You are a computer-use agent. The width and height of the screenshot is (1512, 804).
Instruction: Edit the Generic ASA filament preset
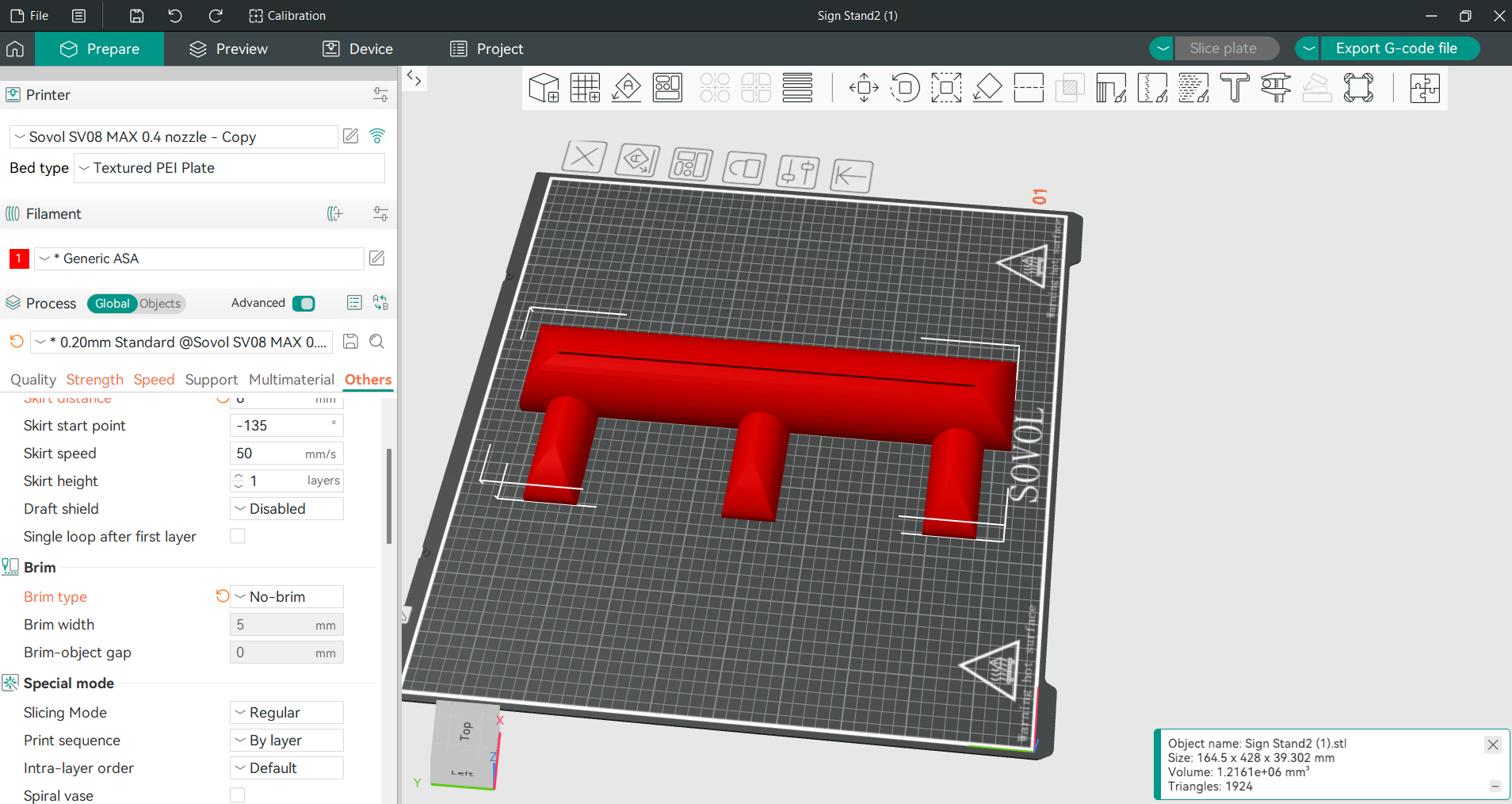377,258
